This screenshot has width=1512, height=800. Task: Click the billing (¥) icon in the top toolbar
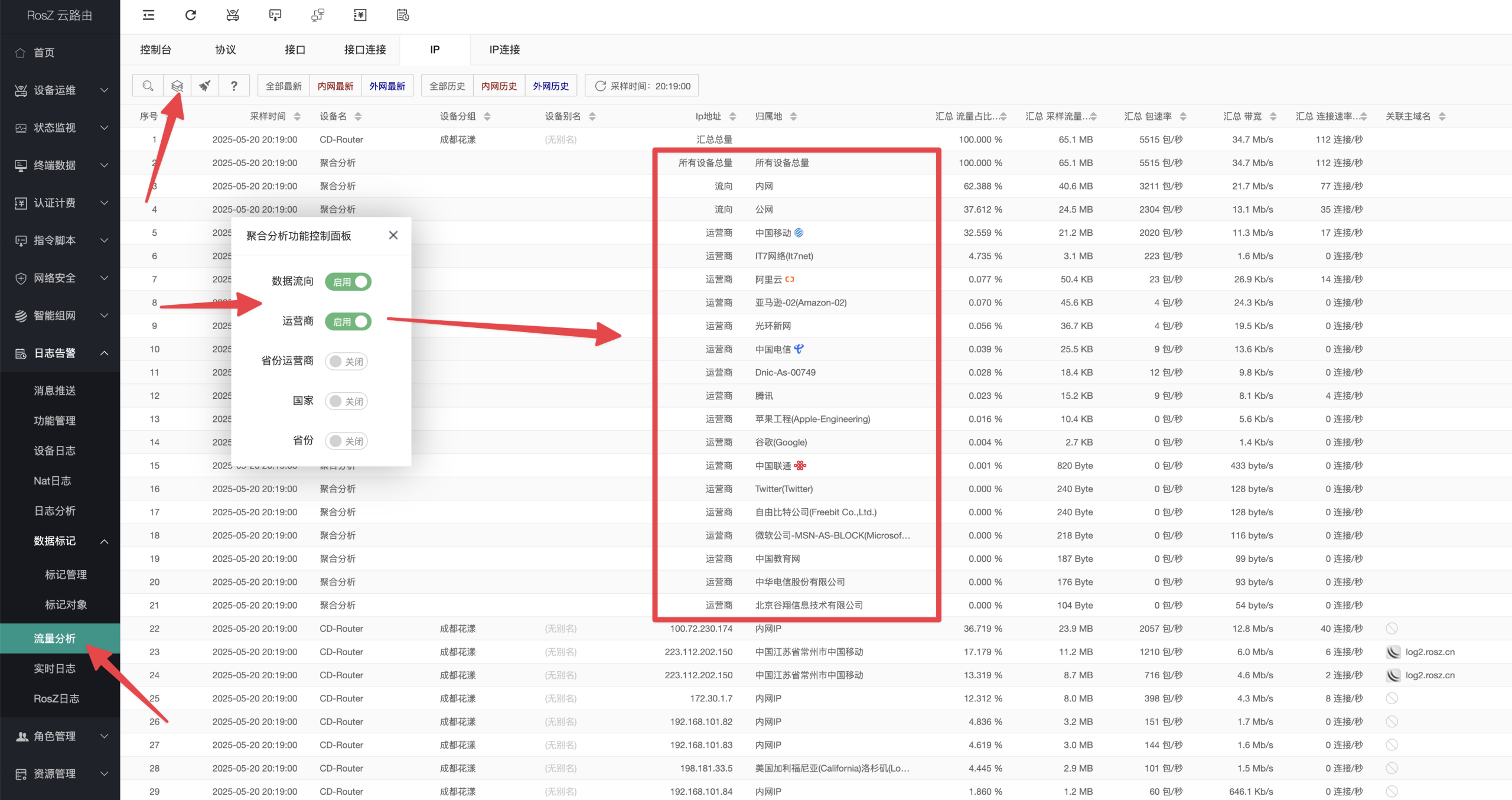pos(360,15)
